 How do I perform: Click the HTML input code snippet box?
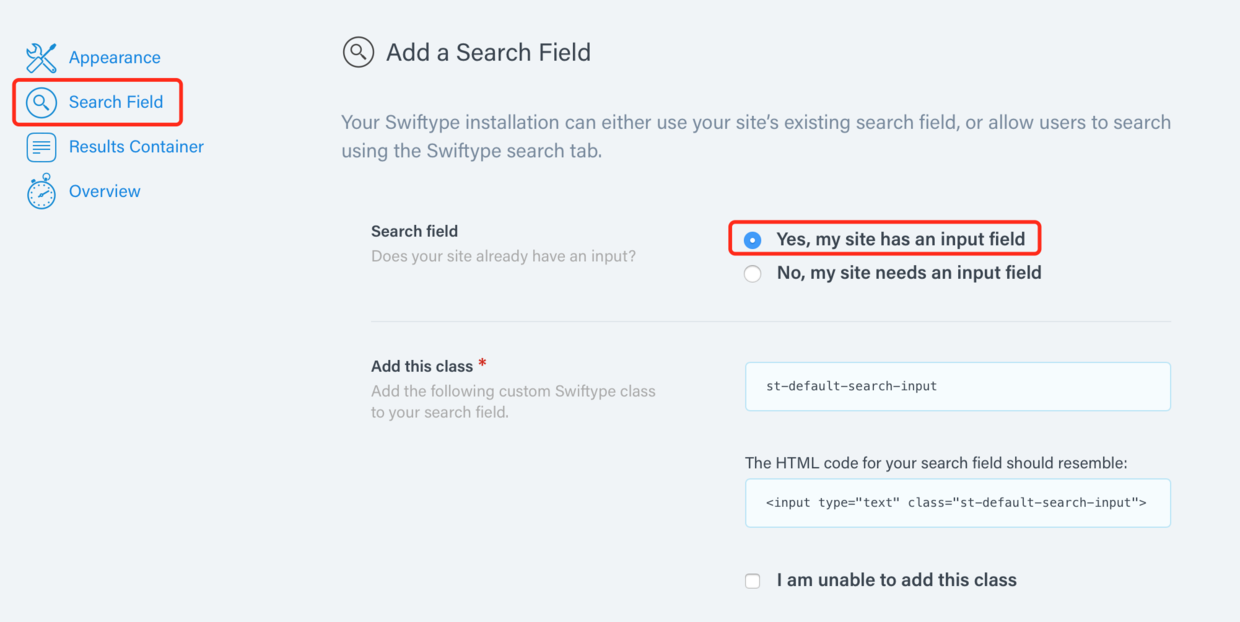(x=957, y=503)
